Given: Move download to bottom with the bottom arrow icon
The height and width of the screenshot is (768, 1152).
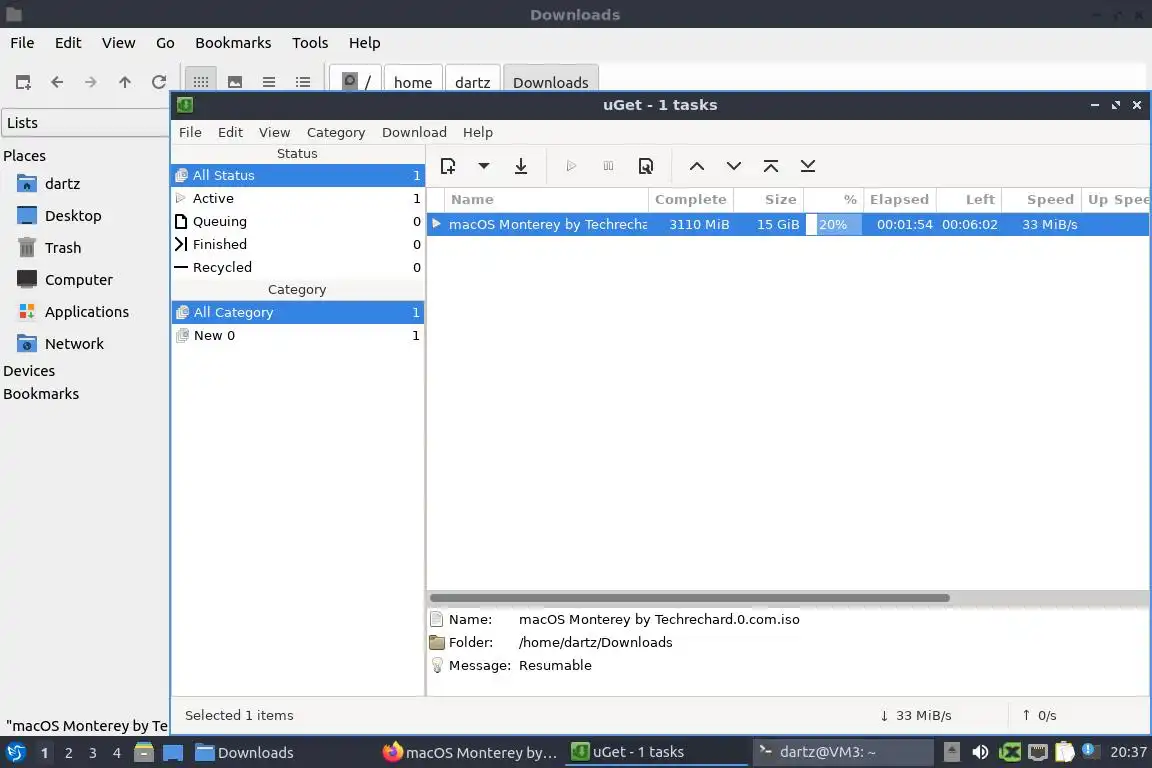Looking at the screenshot, I should pos(807,166).
